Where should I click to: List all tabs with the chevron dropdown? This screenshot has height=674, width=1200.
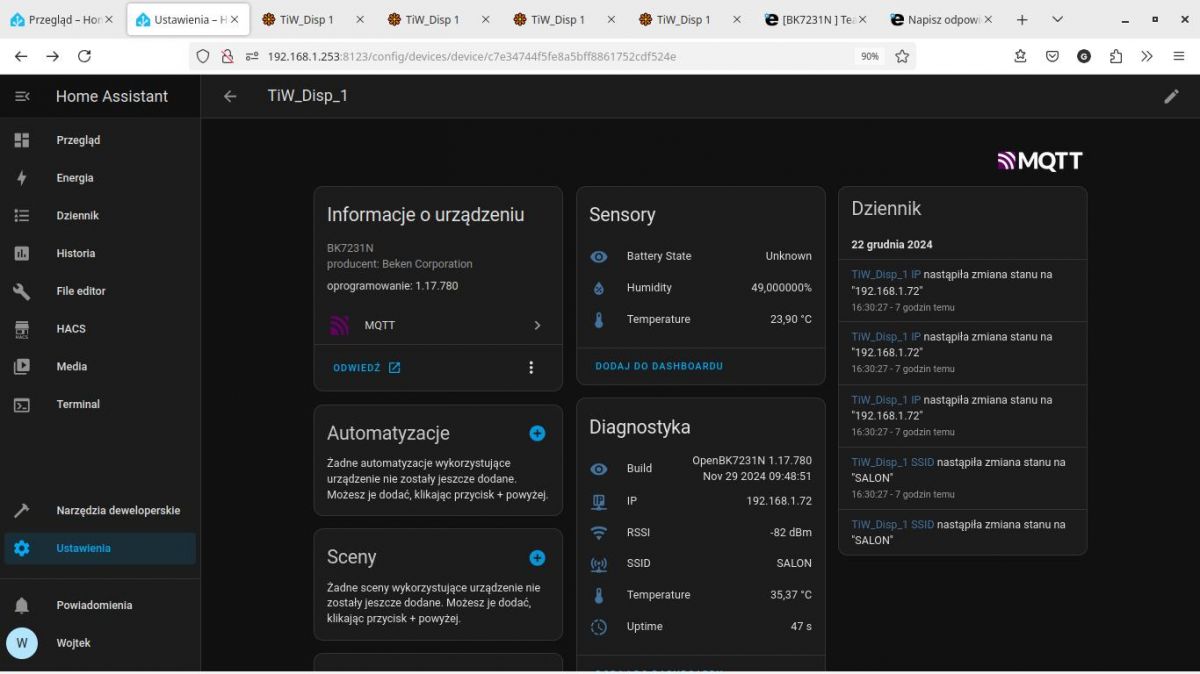click(x=1057, y=20)
